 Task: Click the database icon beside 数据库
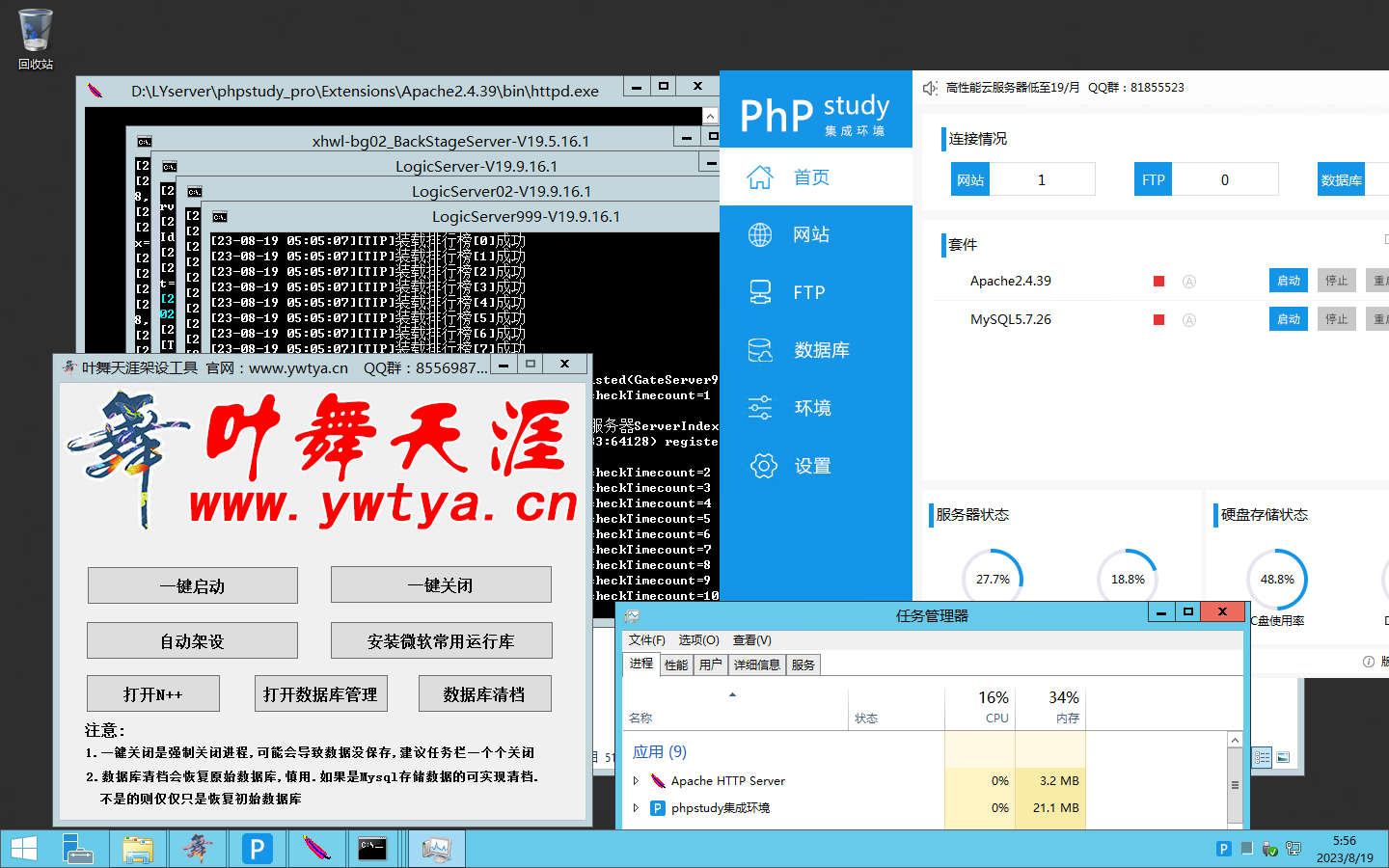coord(760,350)
